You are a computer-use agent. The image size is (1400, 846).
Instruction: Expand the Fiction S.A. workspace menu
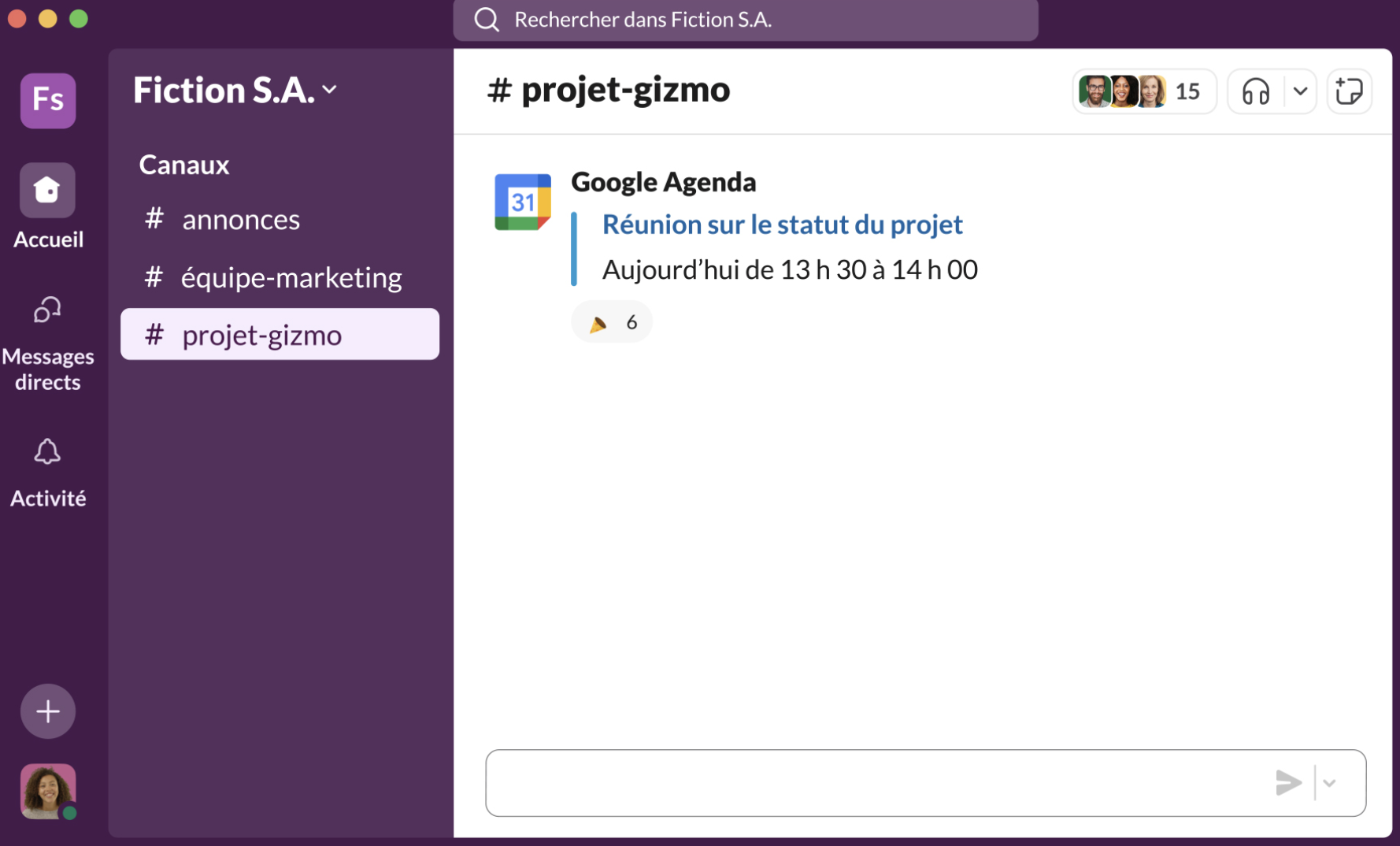[x=235, y=90]
